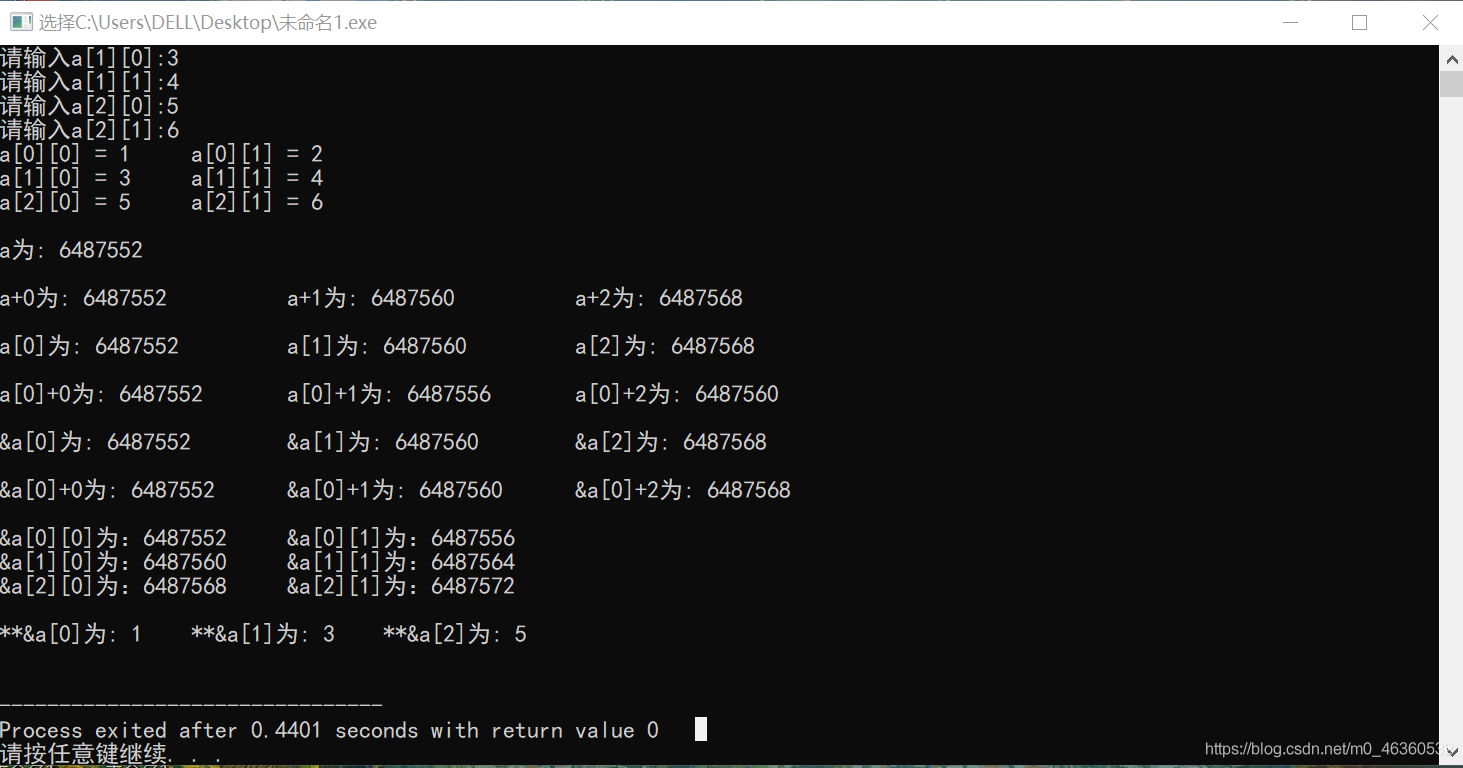Click the text '&a[1][0]为:6487560'
This screenshot has height=768, width=1463.
click(x=114, y=562)
